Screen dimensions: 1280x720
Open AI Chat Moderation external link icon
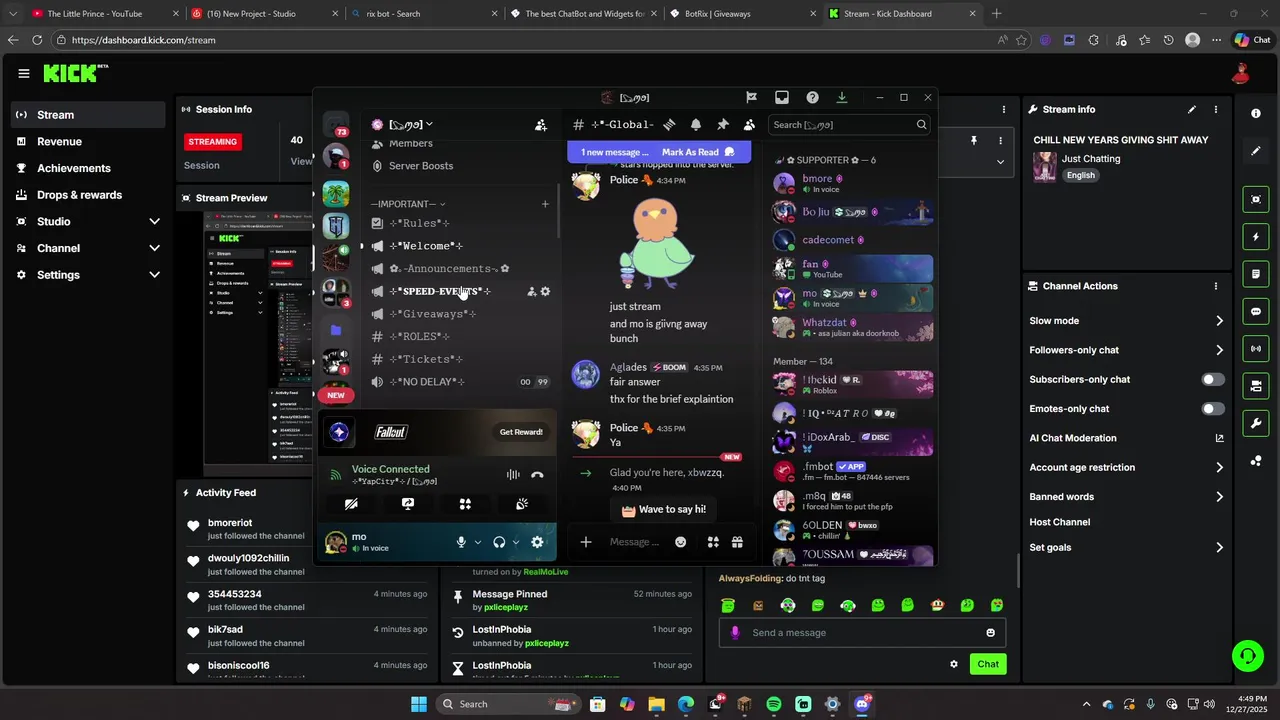coord(1219,438)
